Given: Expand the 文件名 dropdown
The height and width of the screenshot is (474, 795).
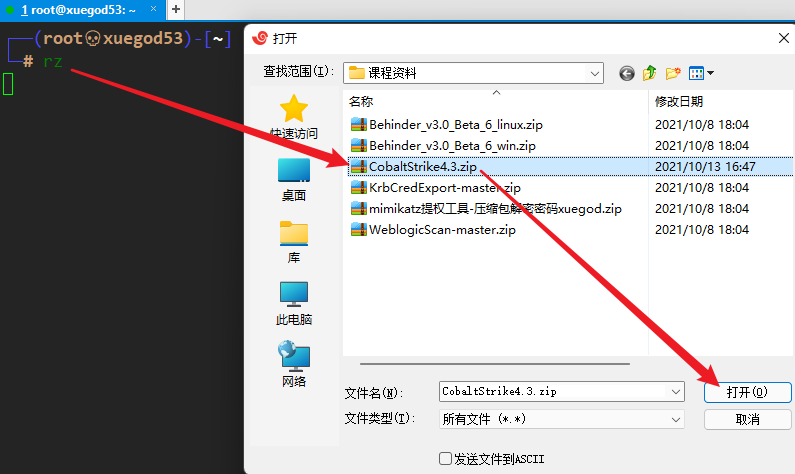Looking at the screenshot, I should tap(675, 391).
